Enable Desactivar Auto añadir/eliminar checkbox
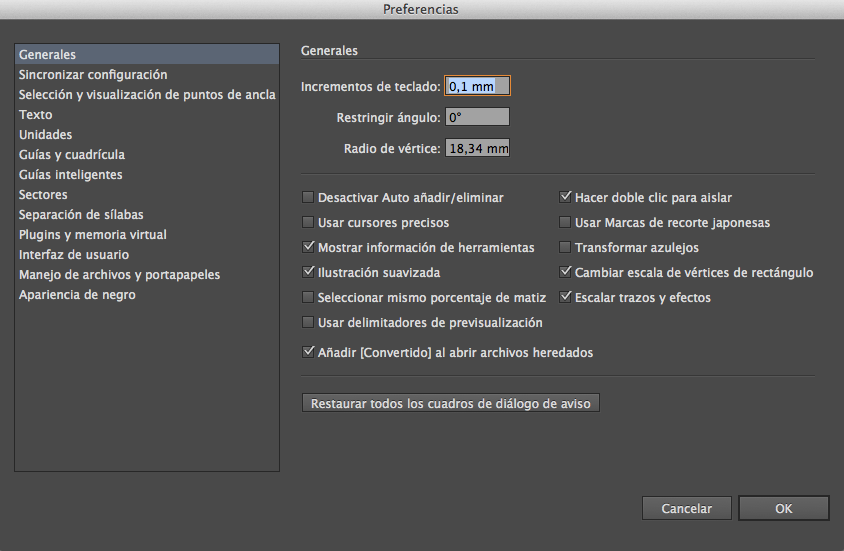Screen dimensions: 844x551 point(308,198)
